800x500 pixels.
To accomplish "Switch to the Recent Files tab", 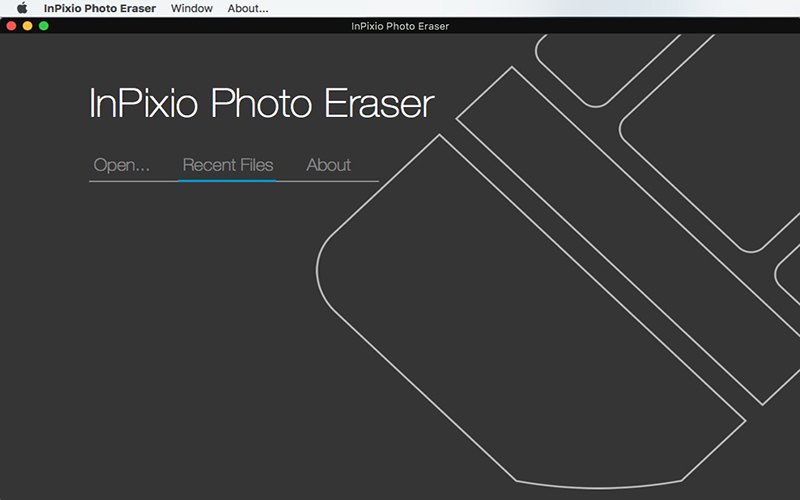I will [227, 165].
